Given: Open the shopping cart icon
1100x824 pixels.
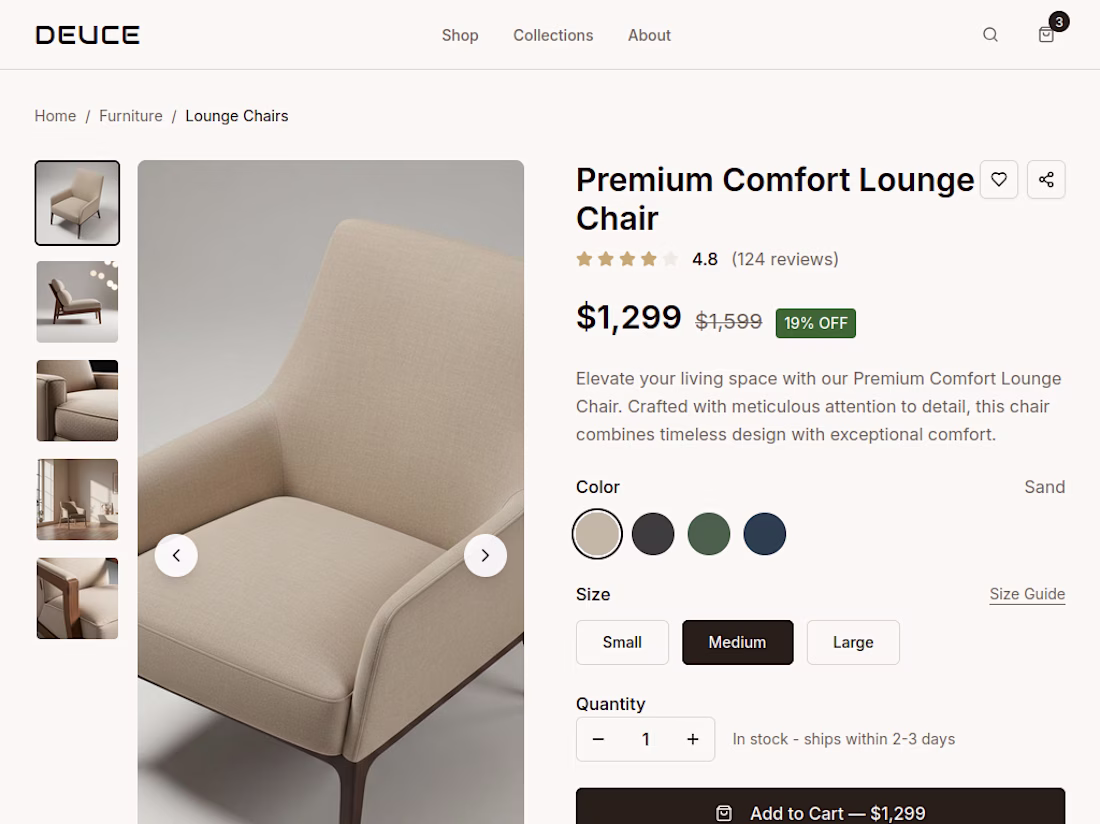Looking at the screenshot, I should [x=1046, y=35].
